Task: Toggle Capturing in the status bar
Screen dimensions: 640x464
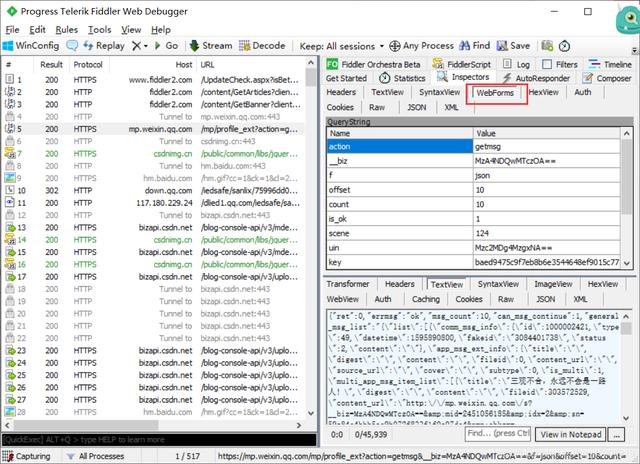Action: [x=27, y=456]
